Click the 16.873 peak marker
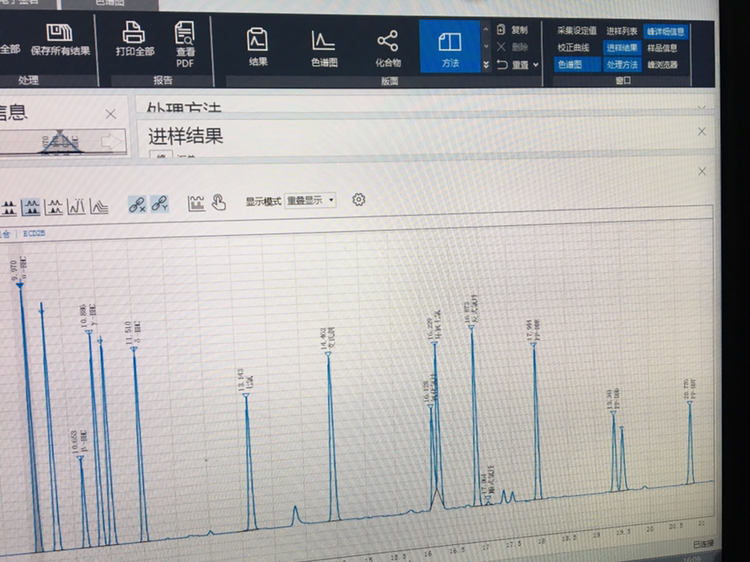The image size is (750, 562). (x=471, y=328)
